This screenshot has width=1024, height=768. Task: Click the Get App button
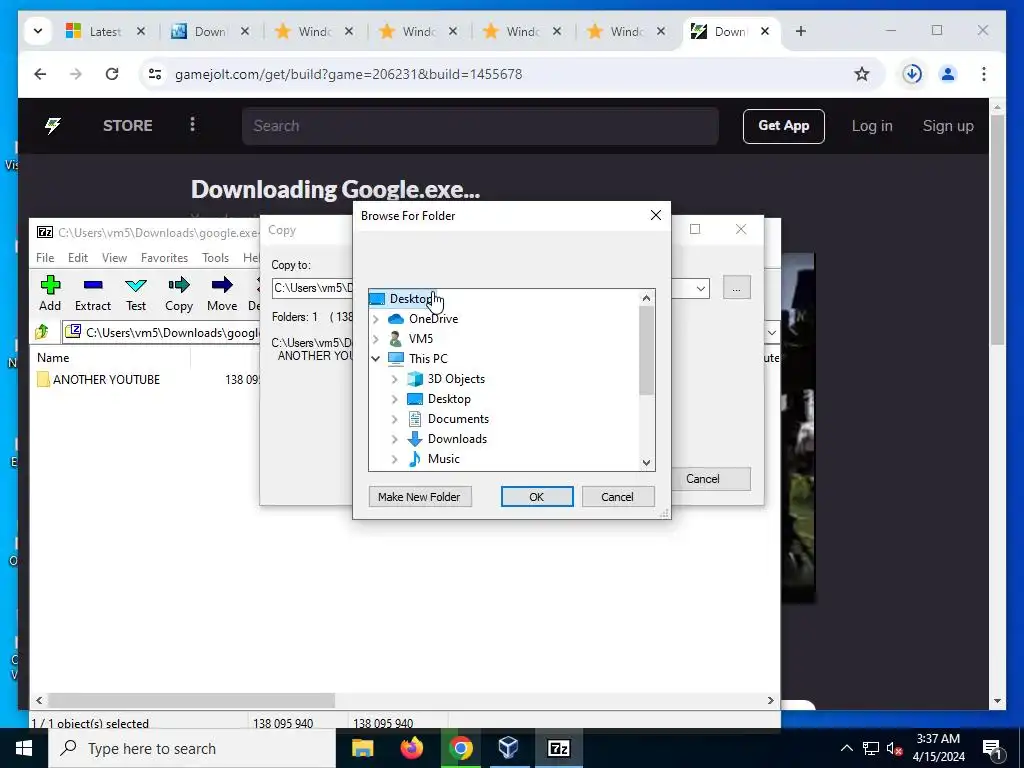pyautogui.click(x=784, y=126)
